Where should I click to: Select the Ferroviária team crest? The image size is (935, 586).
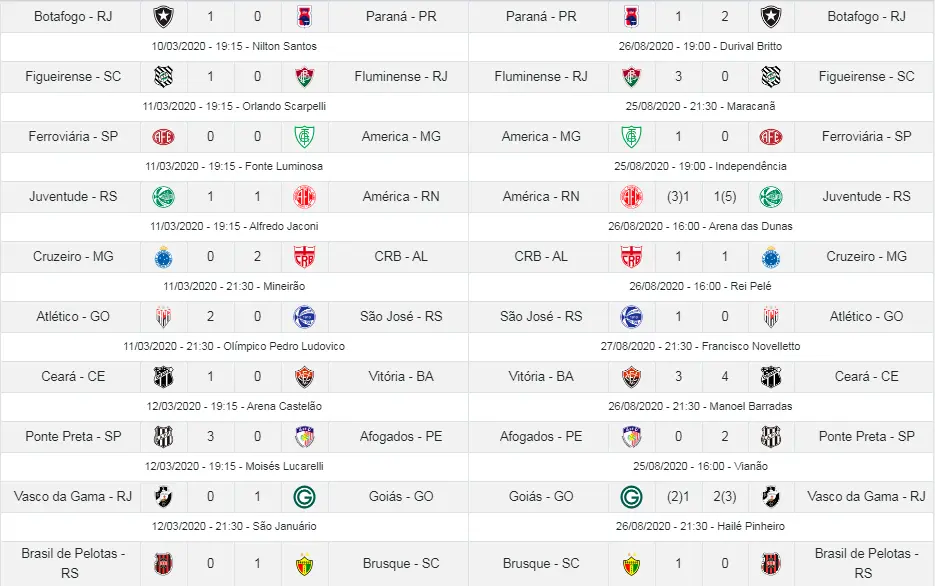[163, 137]
